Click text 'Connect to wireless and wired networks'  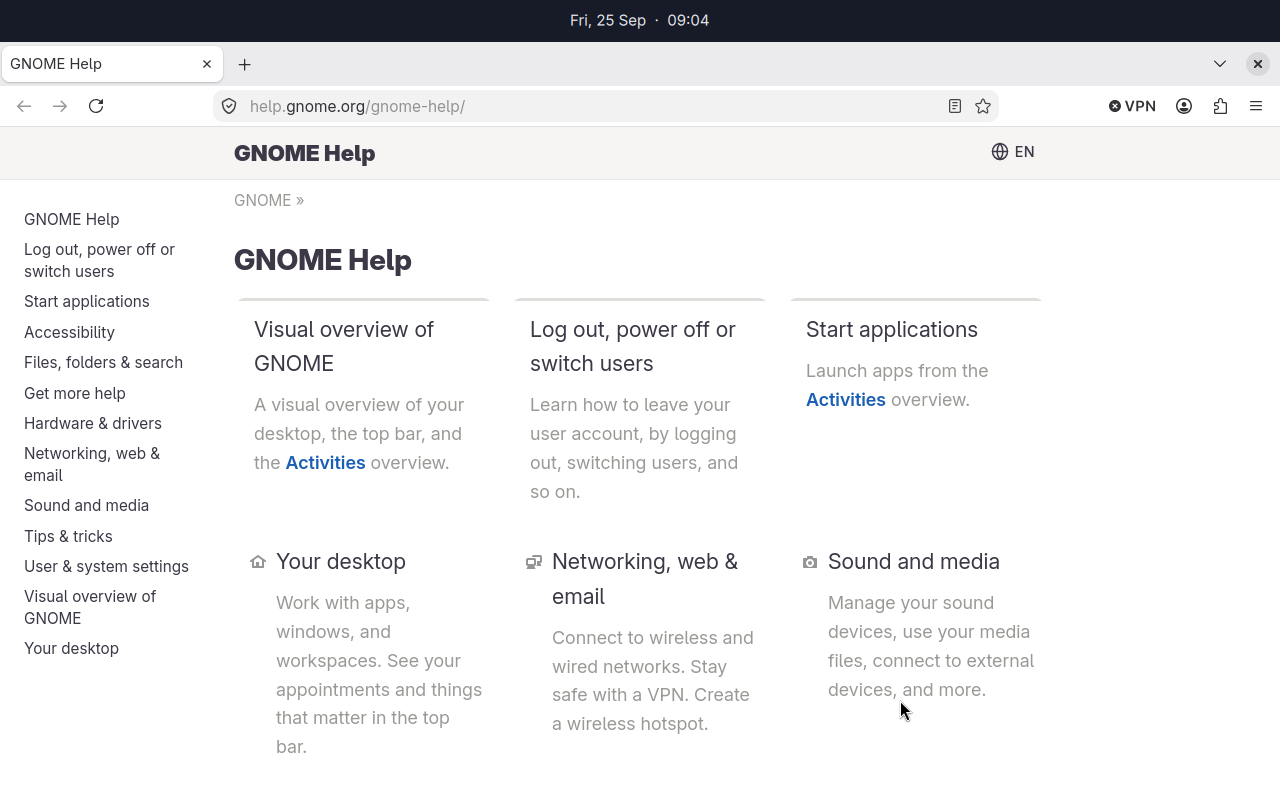point(653,652)
